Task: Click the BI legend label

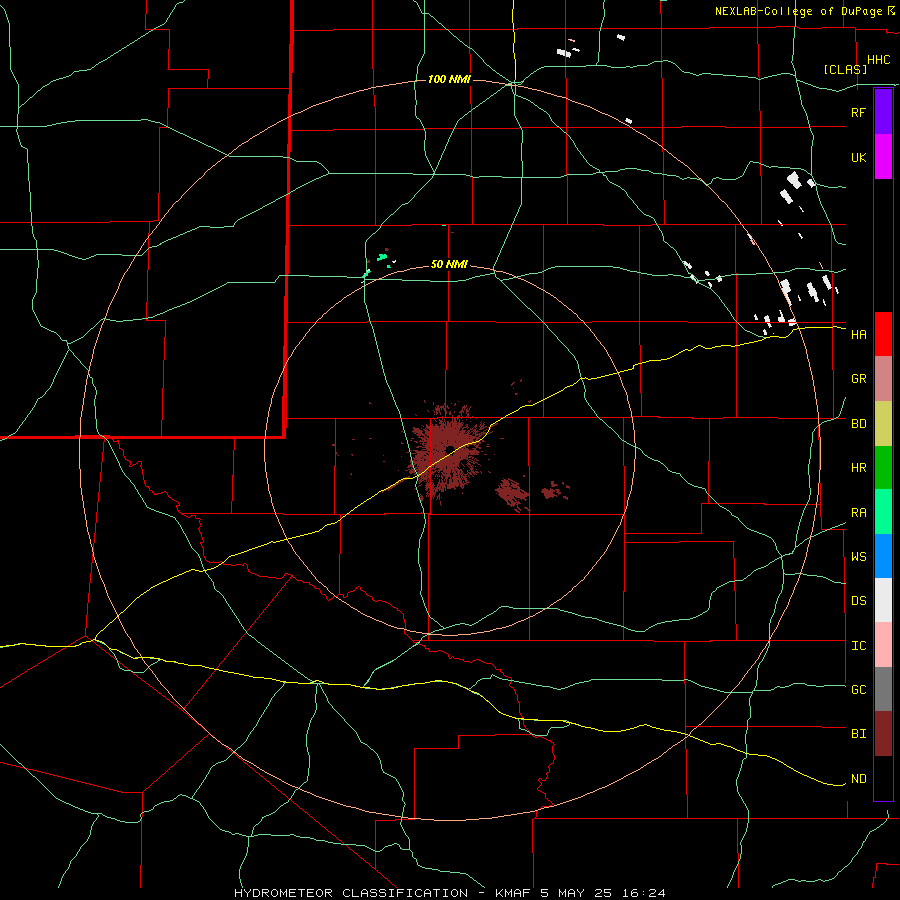Action: 858,734
